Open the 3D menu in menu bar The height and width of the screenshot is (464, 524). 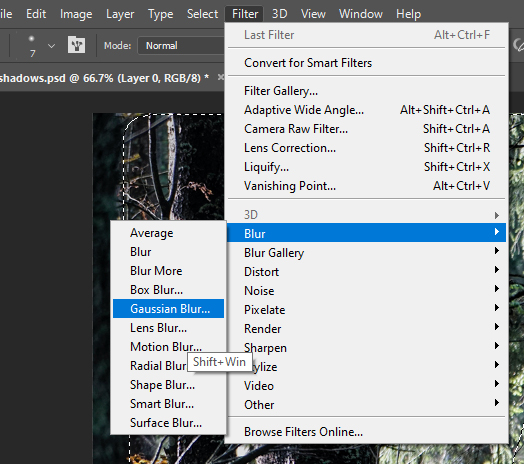(279, 14)
